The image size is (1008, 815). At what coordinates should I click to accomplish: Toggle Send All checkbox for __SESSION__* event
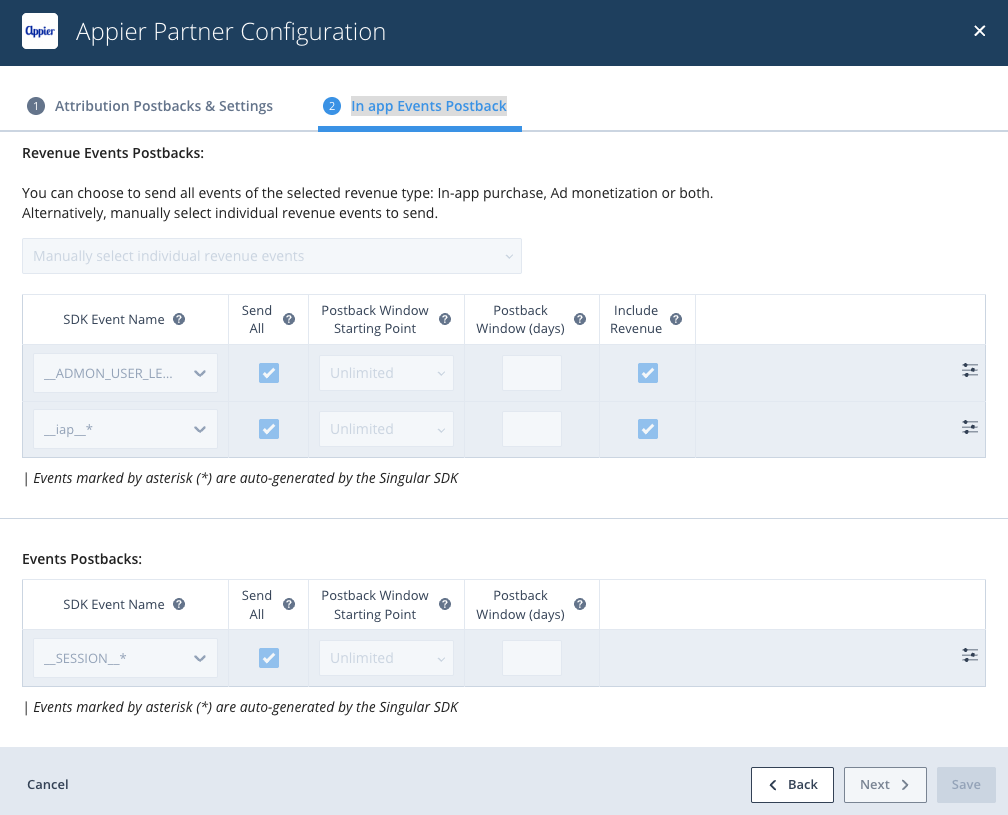(x=269, y=658)
